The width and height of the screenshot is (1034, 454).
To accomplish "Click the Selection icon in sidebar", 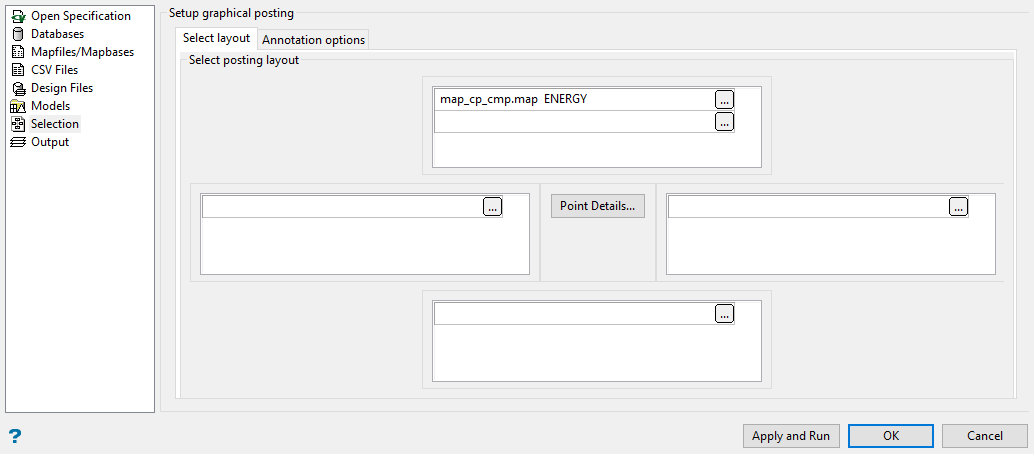I will [18, 124].
